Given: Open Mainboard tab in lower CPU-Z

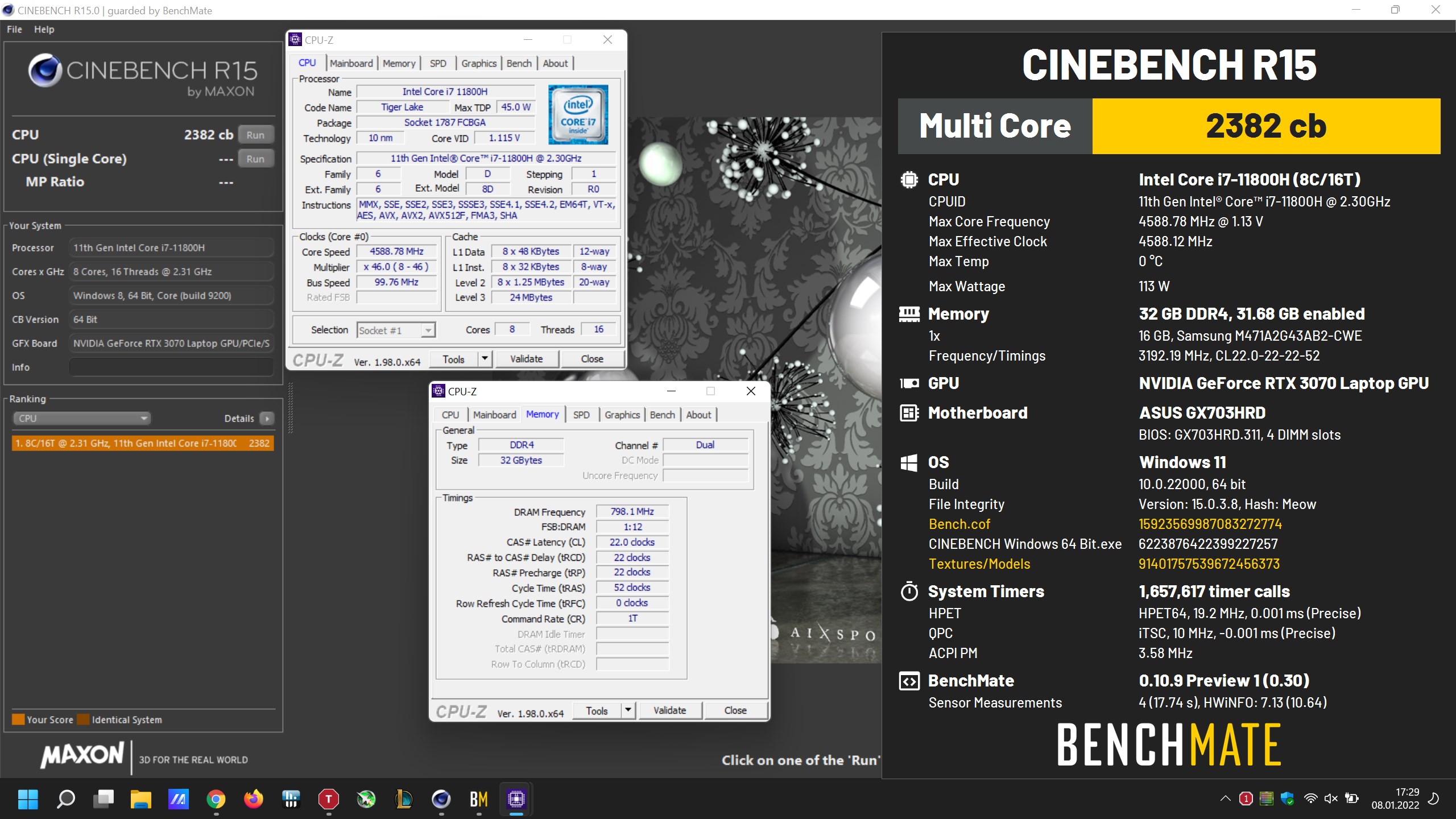Looking at the screenshot, I should click(x=495, y=415).
